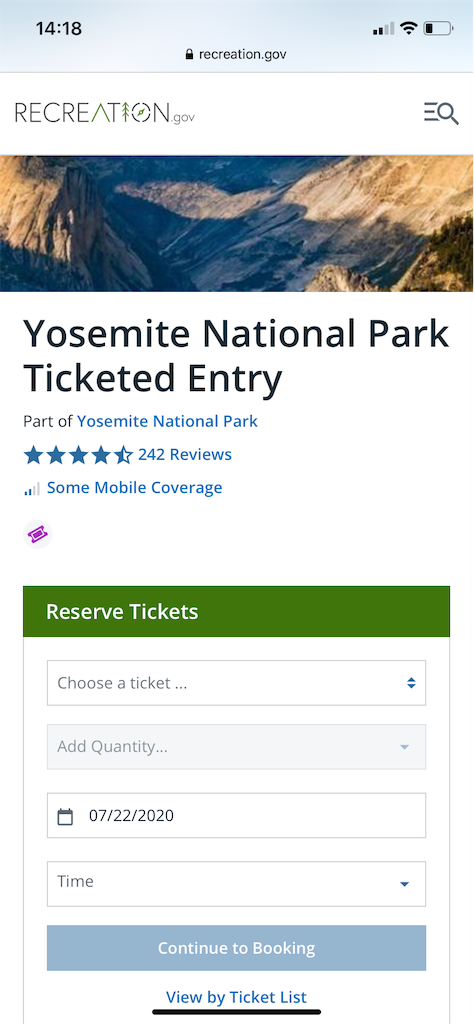
Task: Click the calendar icon in date field
Action: click(65, 816)
